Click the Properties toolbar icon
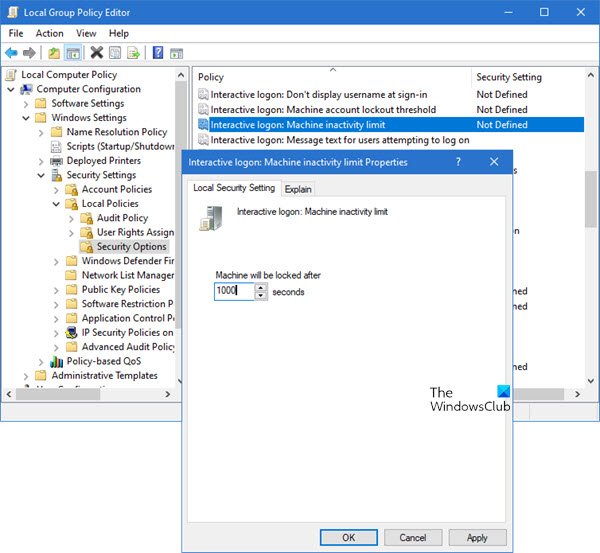The image size is (600, 553). tap(116, 53)
